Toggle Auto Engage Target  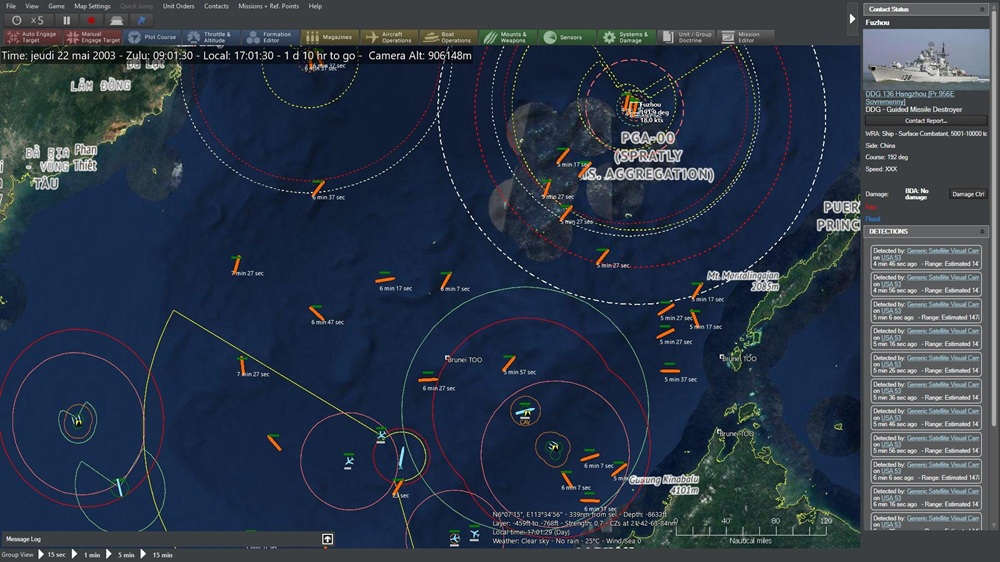(x=33, y=37)
